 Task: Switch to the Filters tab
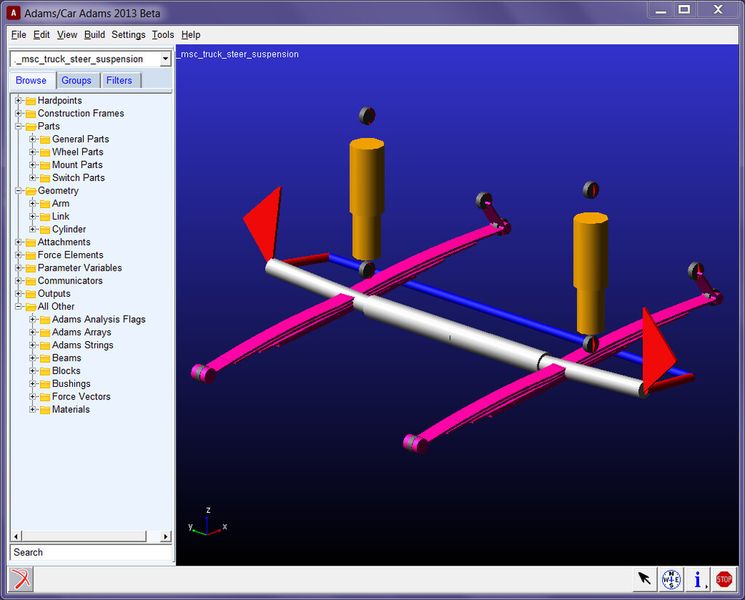point(119,80)
